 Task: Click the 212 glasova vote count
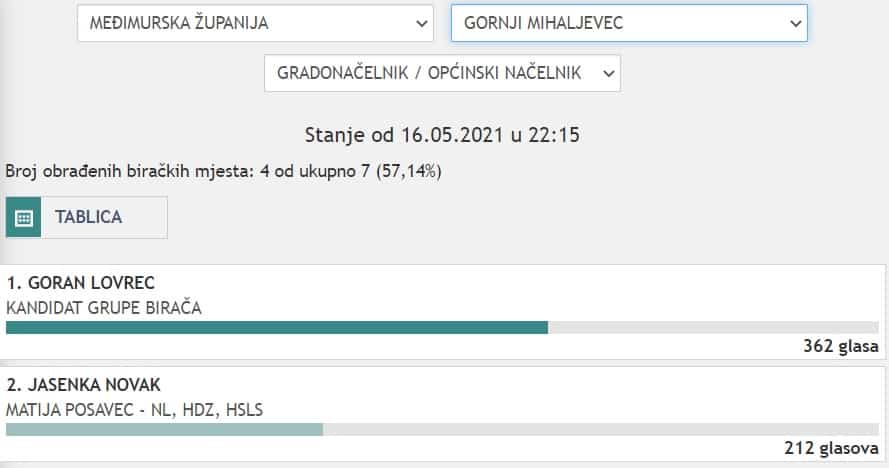coord(832,449)
